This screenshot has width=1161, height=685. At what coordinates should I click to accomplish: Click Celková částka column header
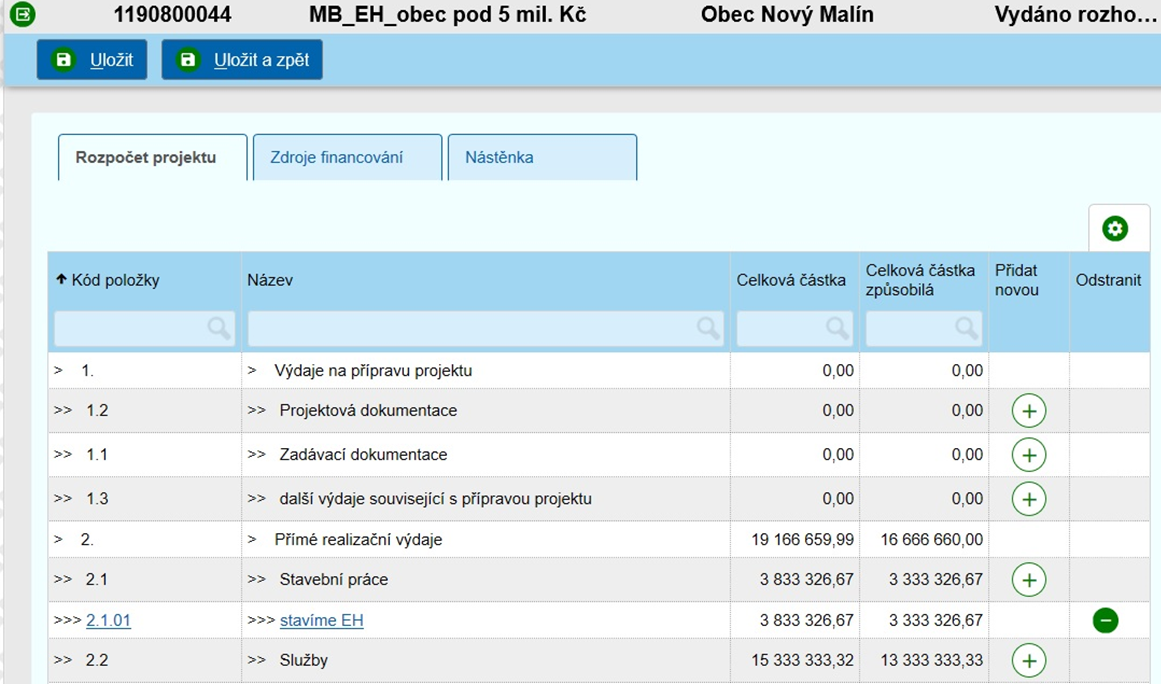pyautogui.click(x=791, y=280)
